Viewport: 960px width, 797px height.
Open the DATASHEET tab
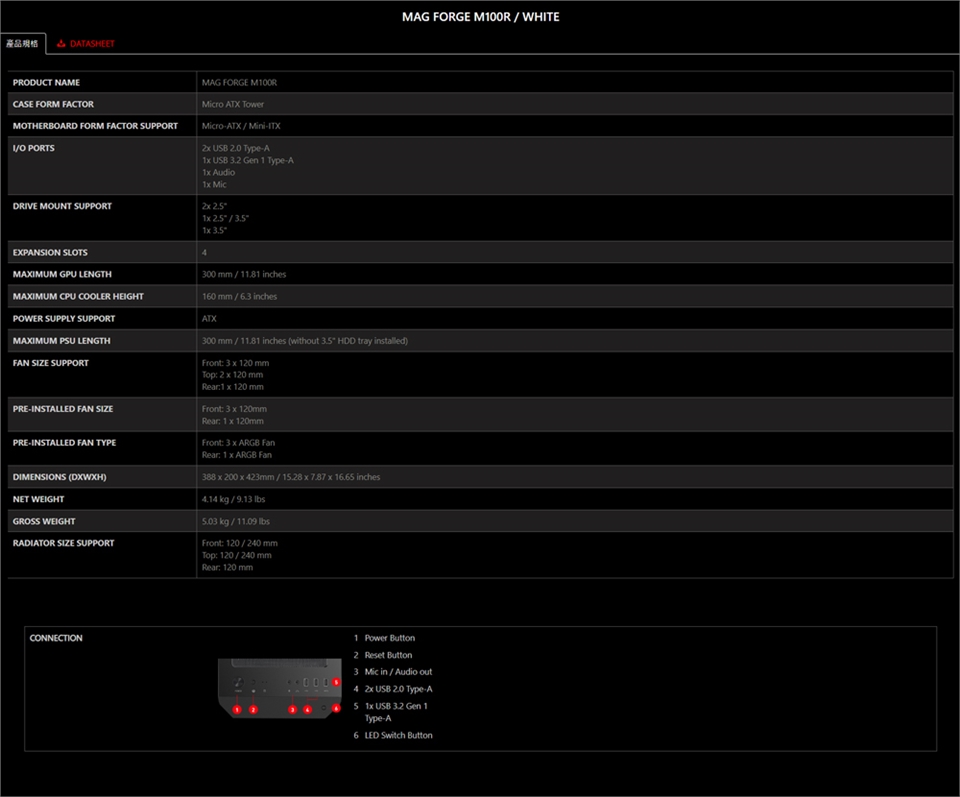86,43
